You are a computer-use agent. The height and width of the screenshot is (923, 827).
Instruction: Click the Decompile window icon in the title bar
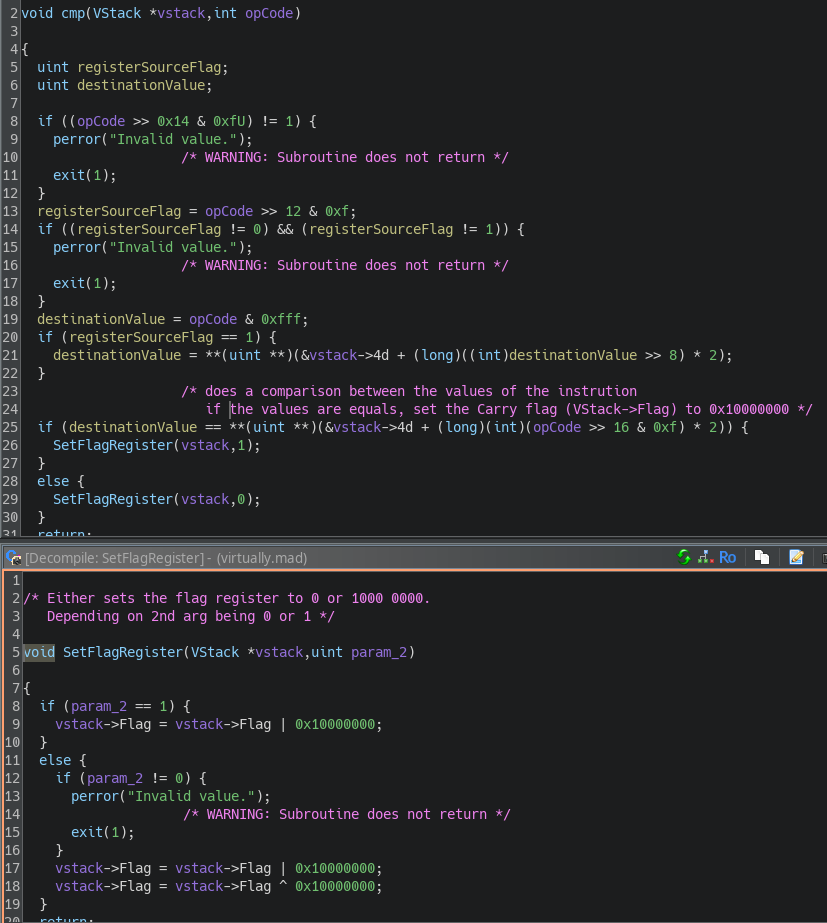click(13, 558)
